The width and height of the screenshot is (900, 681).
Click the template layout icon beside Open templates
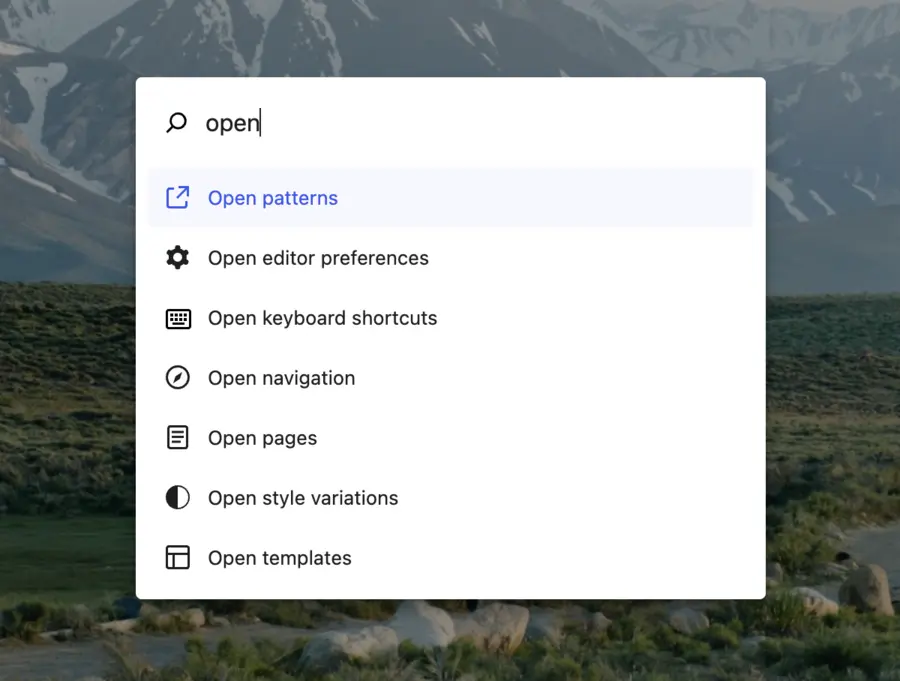coord(177,557)
